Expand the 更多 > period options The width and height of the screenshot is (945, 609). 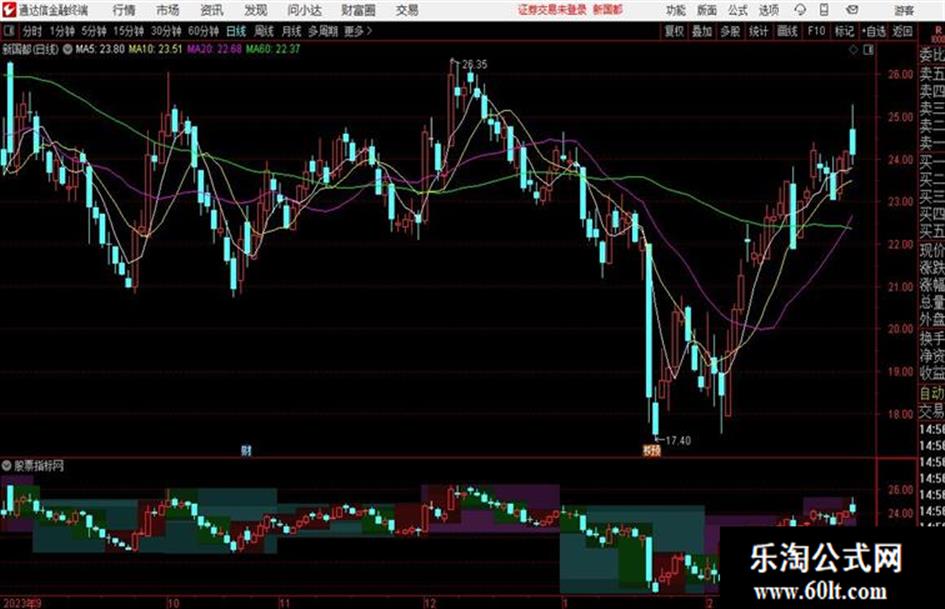358,31
